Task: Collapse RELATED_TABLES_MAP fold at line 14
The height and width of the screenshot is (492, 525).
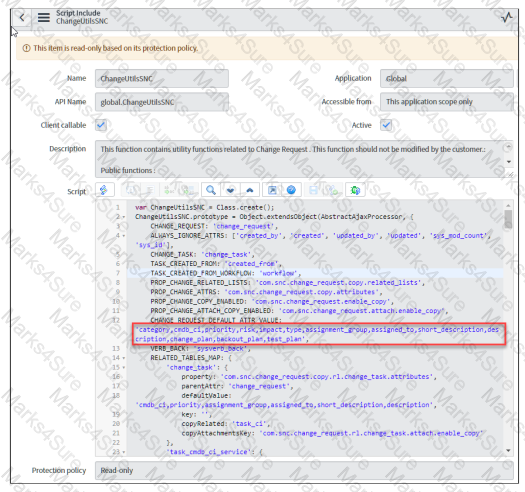Action: click(124, 358)
